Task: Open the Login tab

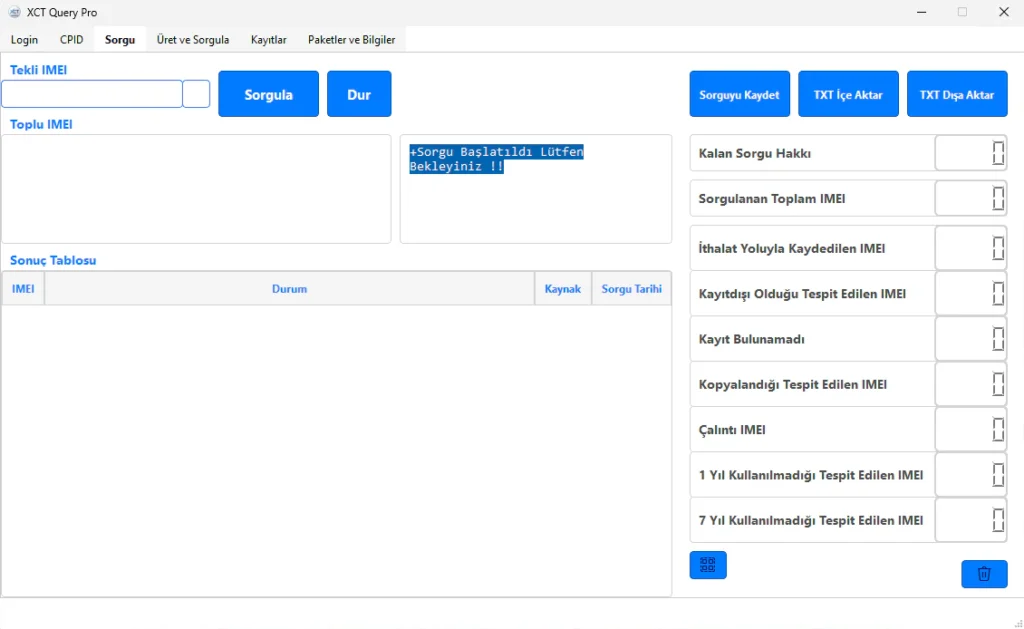Action: pyautogui.click(x=24, y=40)
